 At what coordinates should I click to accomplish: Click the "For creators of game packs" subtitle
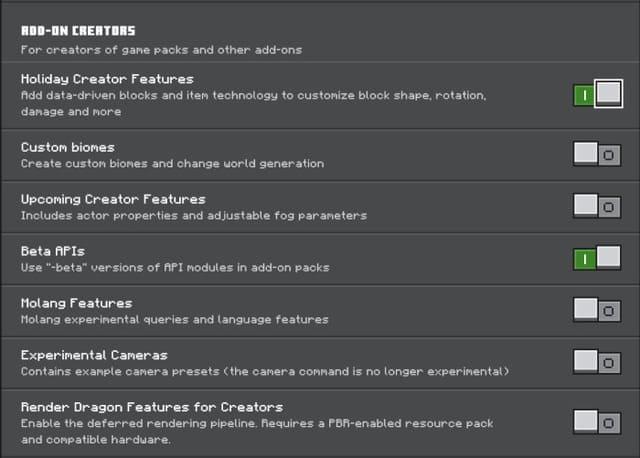pyautogui.click(x=161, y=50)
